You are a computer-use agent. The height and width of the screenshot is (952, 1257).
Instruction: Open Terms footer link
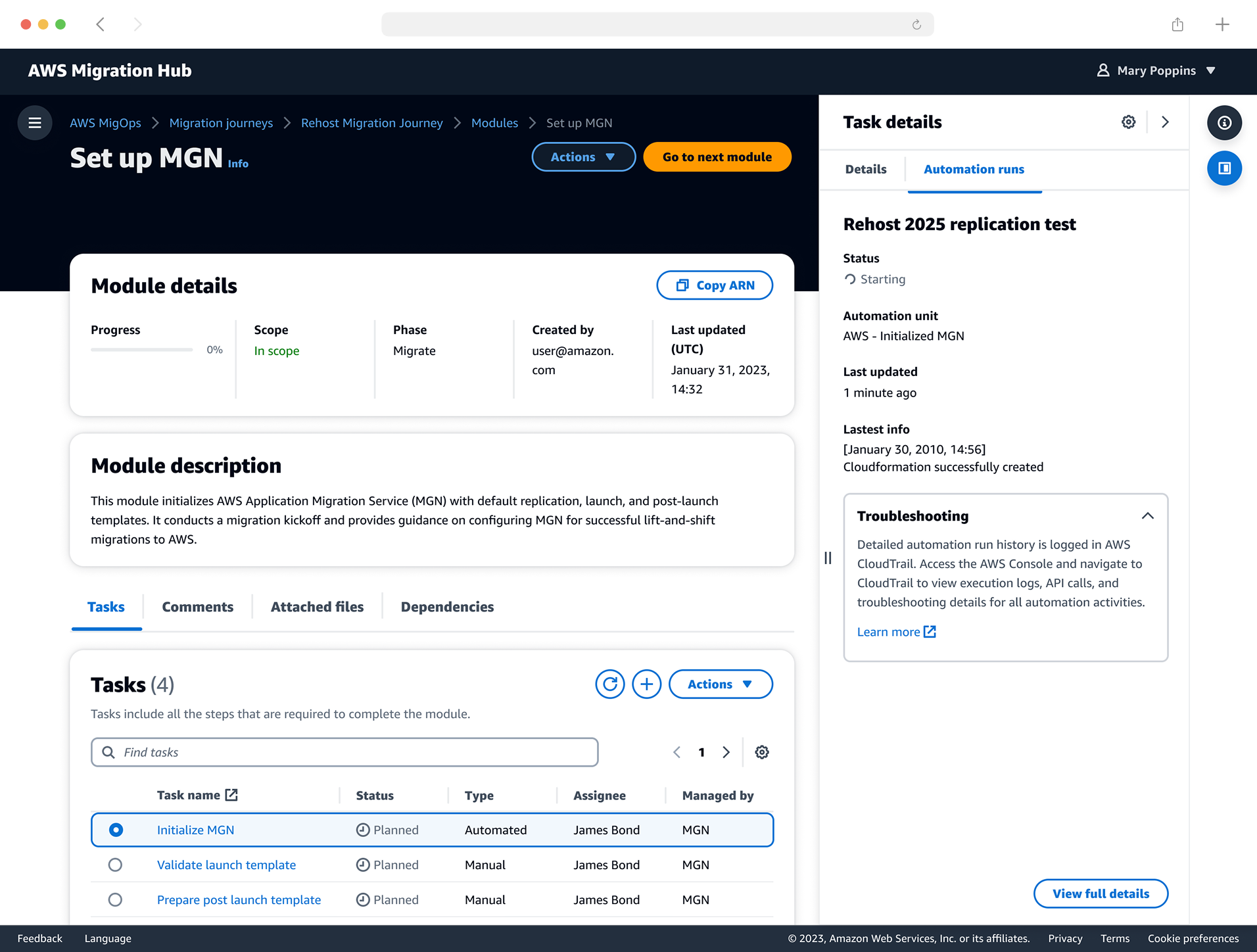[x=1115, y=938]
